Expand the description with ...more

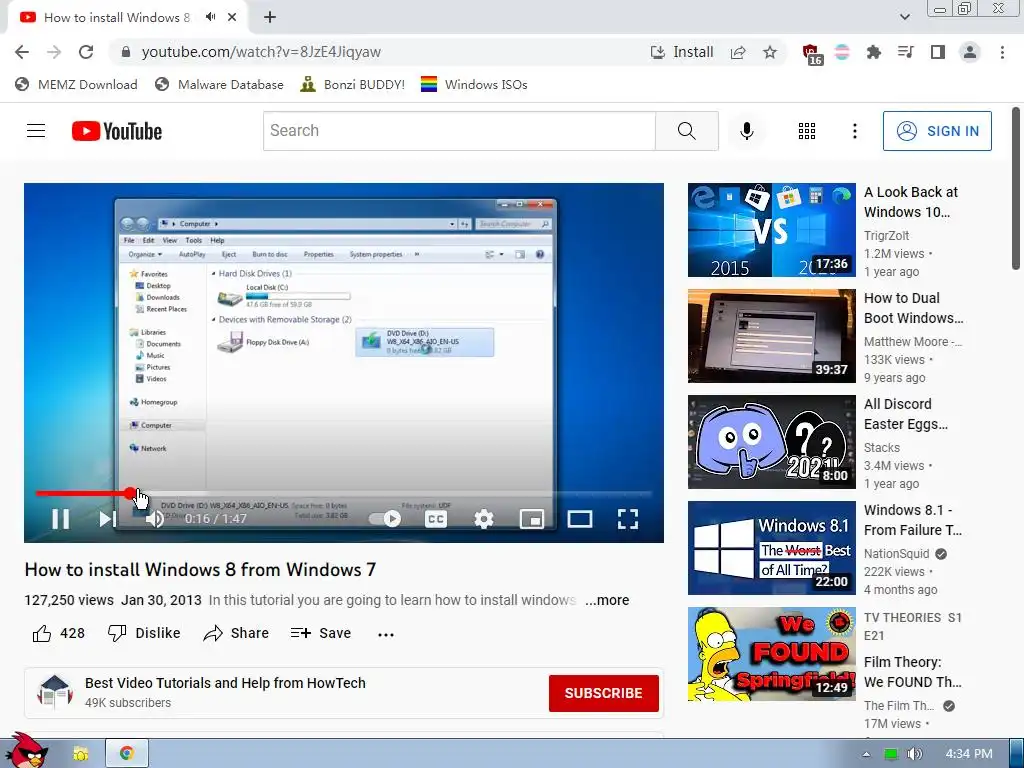pos(607,600)
